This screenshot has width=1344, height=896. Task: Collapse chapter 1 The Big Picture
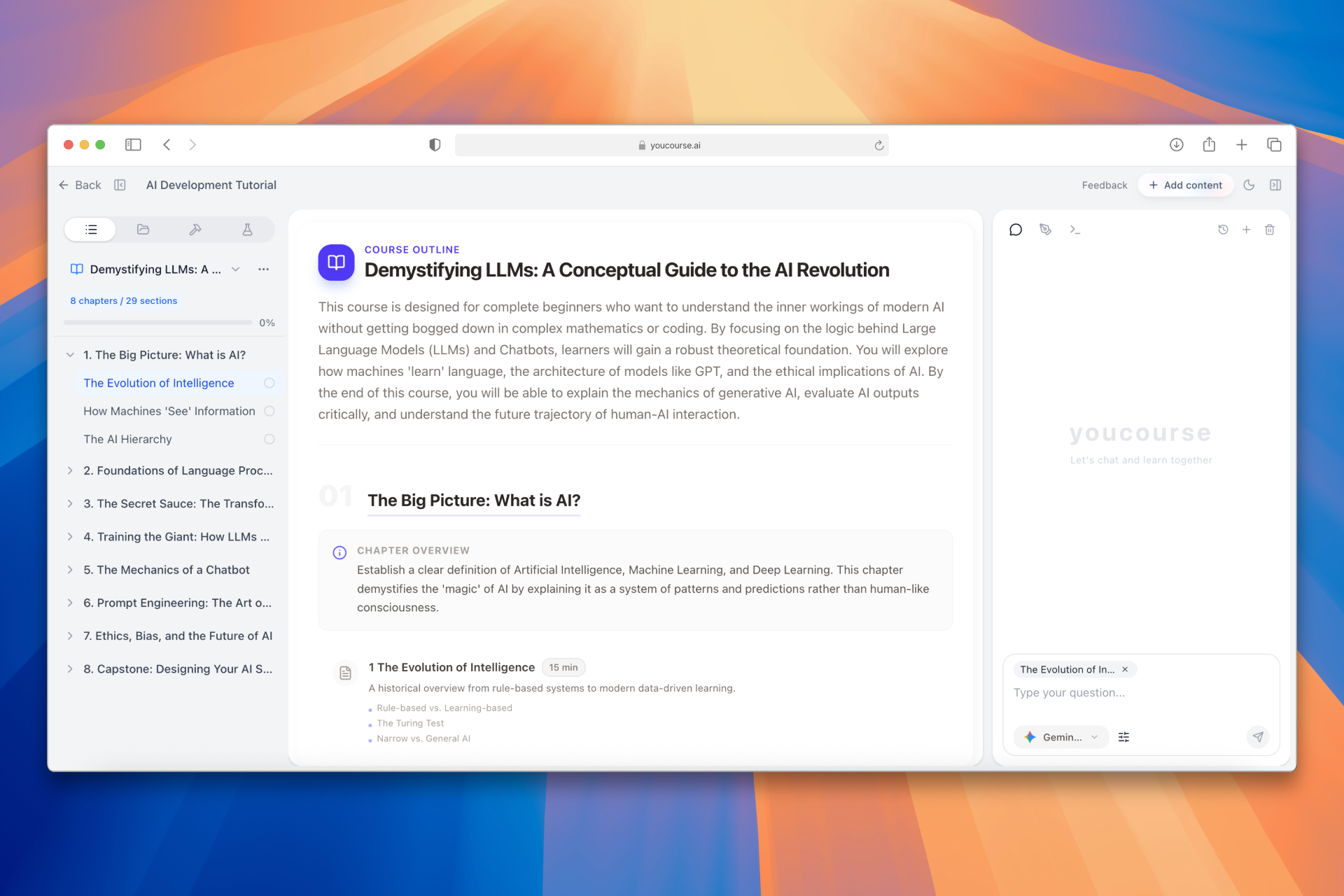click(x=70, y=355)
